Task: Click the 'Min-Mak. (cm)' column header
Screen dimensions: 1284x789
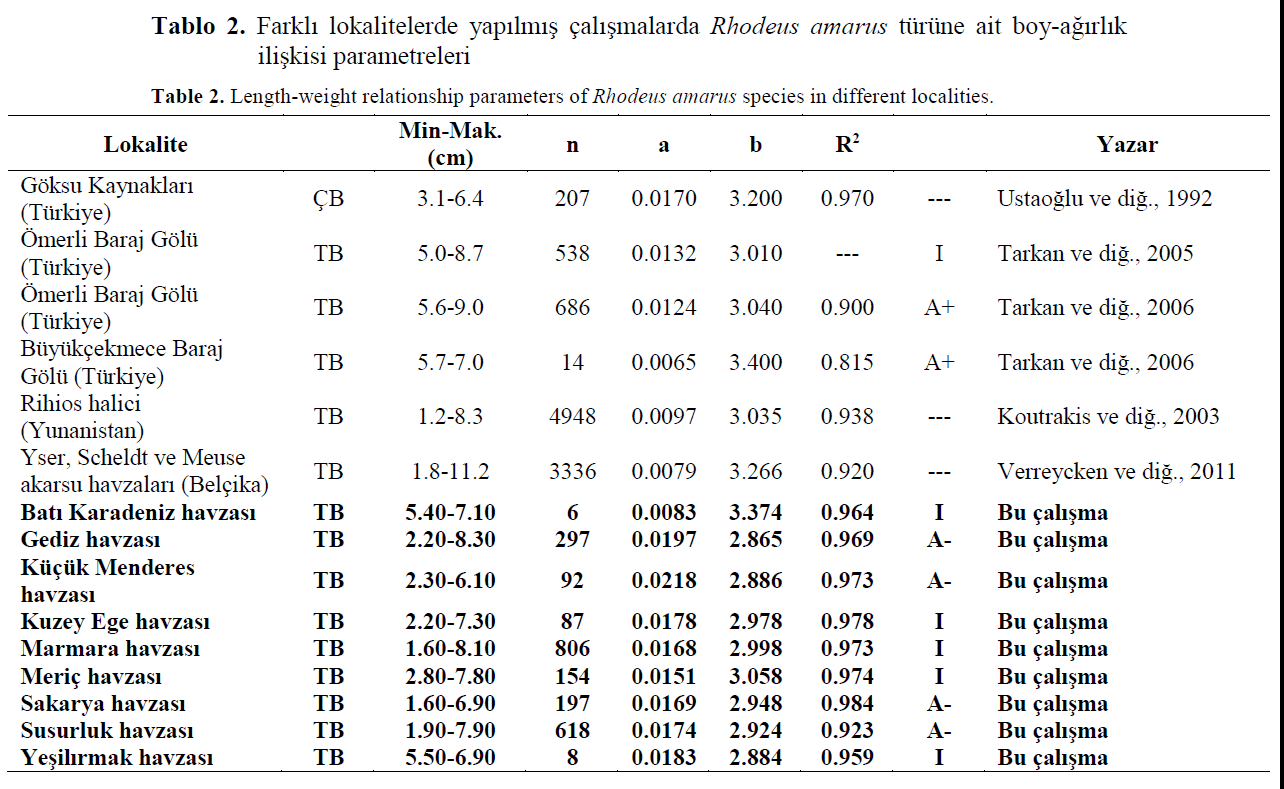Action: pyautogui.click(x=450, y=144)
